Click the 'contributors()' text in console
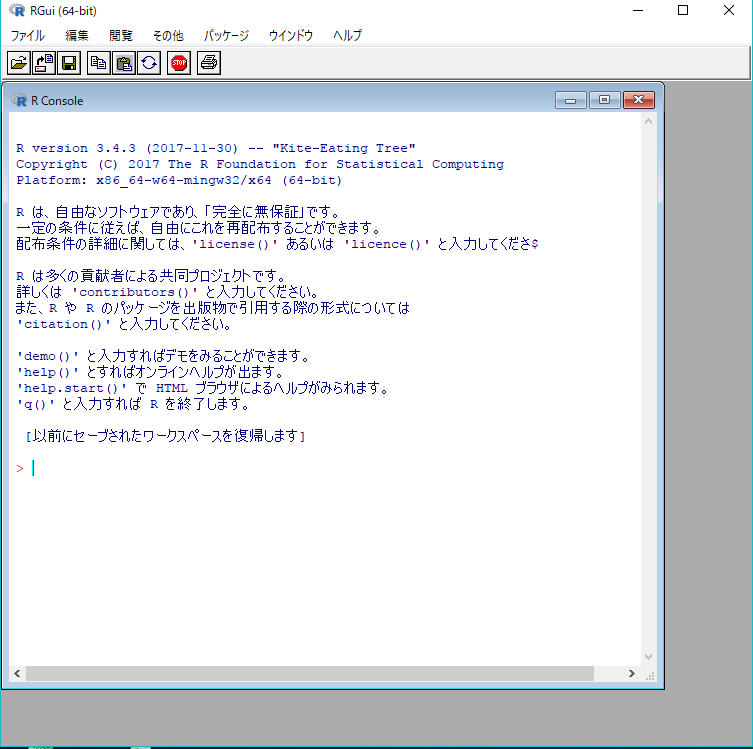 click(134, 292)
